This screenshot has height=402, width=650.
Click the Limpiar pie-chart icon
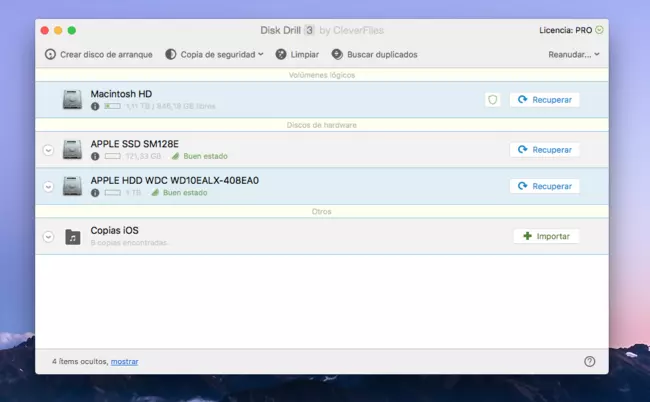(x=281, y=54)
